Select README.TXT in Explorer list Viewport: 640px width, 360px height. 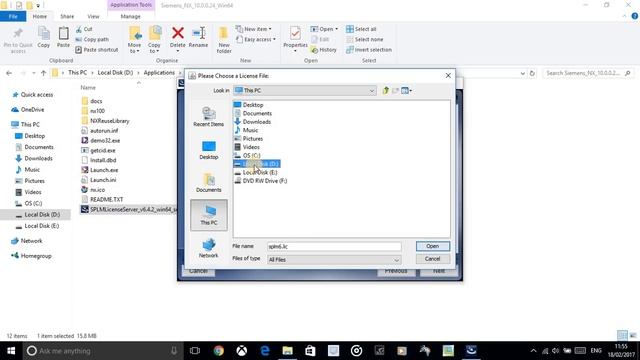[102, 199]
